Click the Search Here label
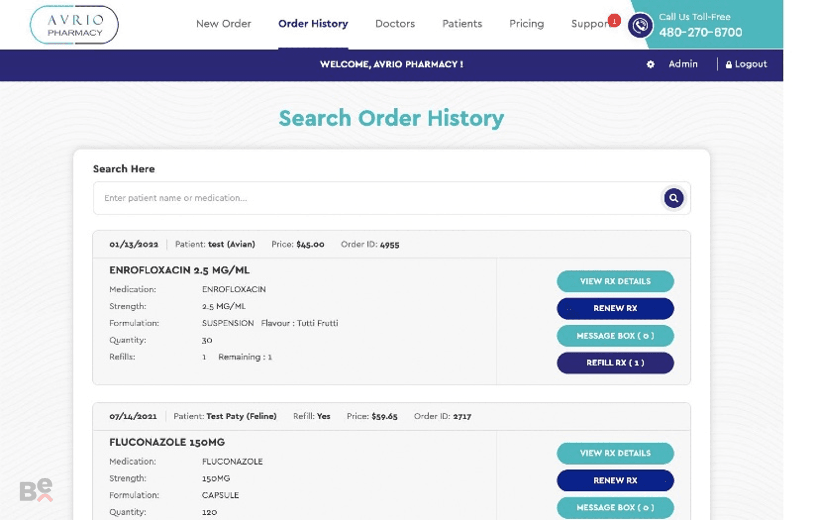Screen dimensions: 817x520 pyautogui.click(x=124, y=169)
